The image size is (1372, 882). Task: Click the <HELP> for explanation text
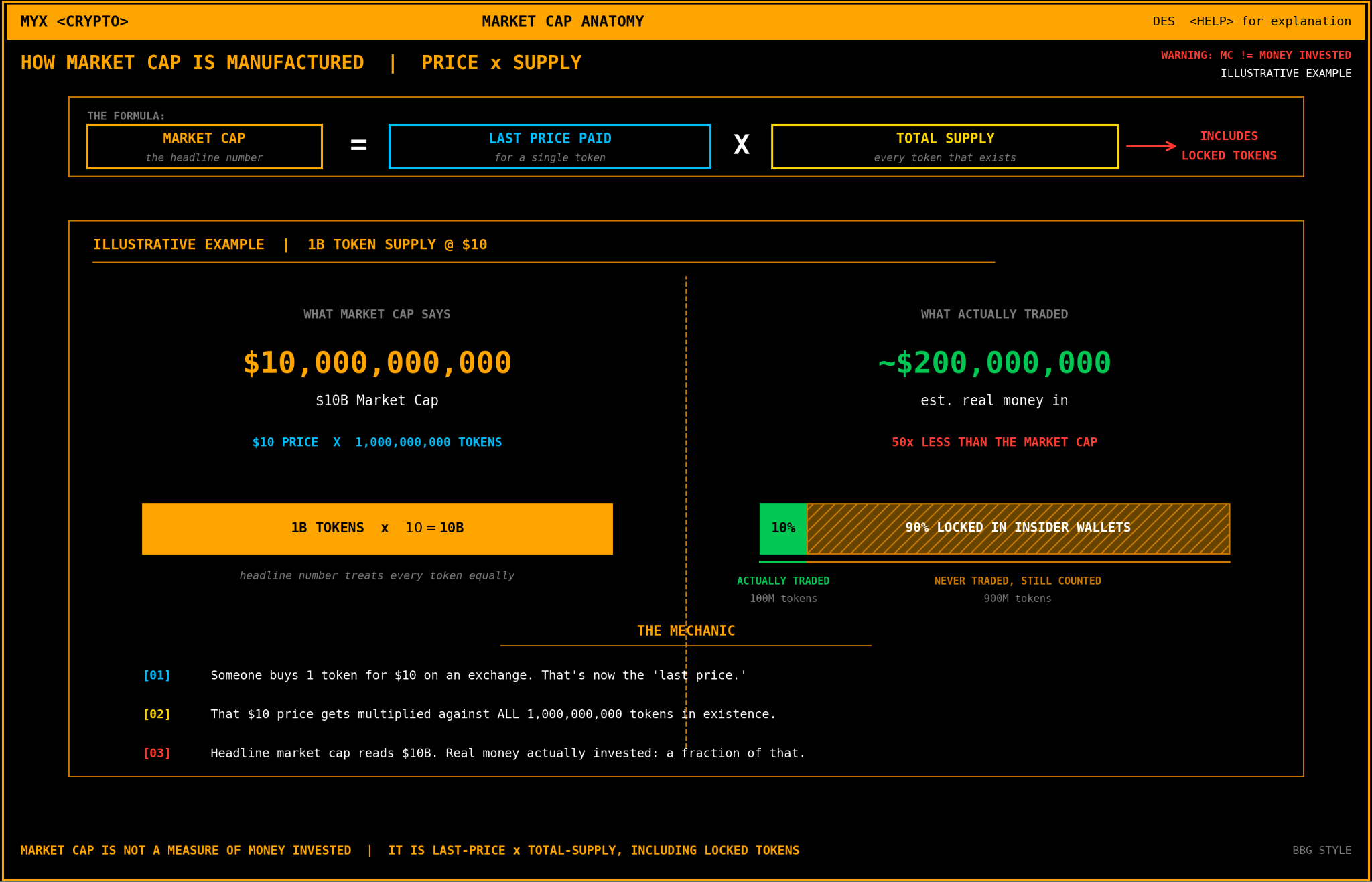click(1270, 21)
